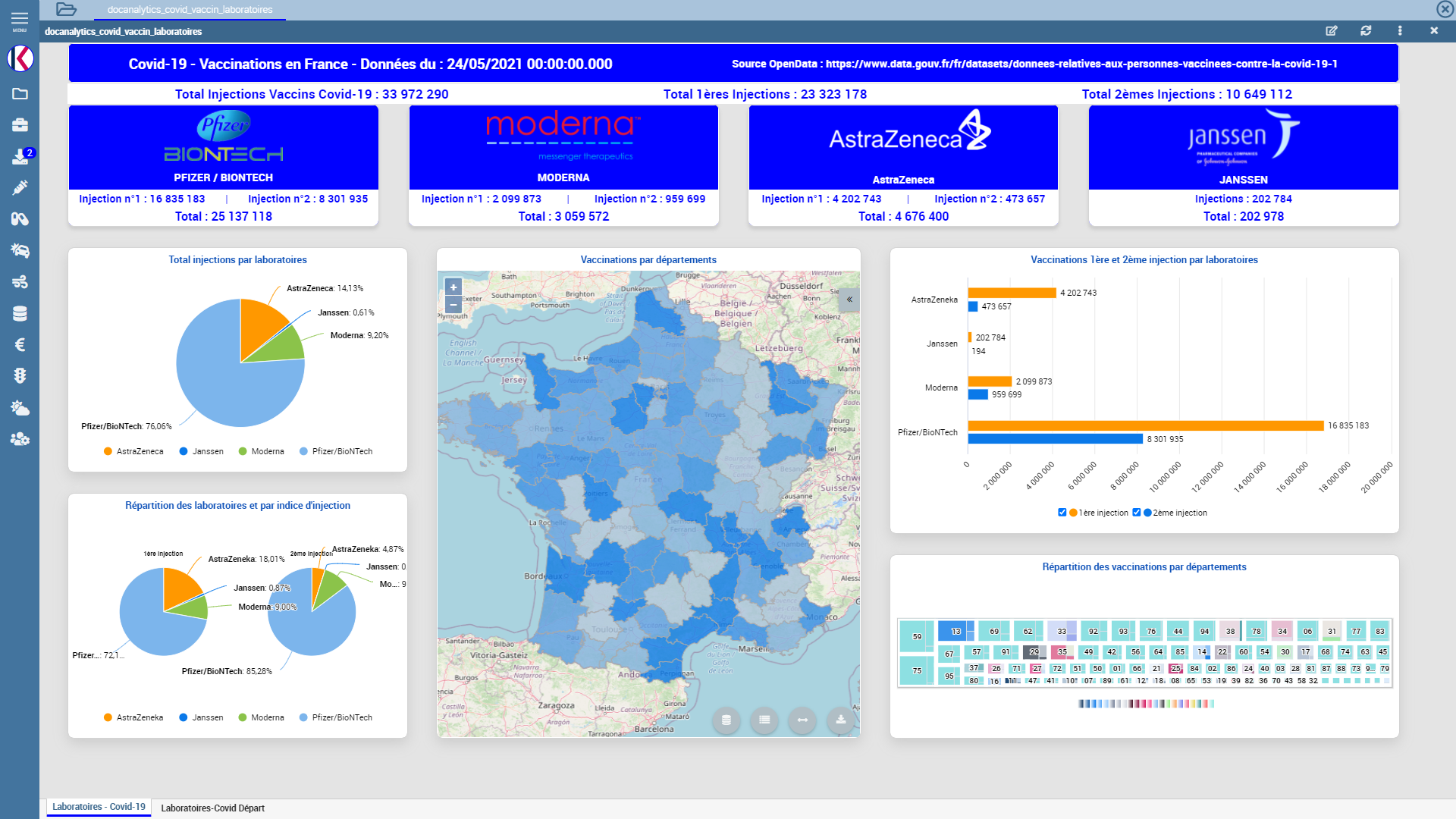Viewport: 1456px width, 819px height.
Task: Select department 59 treemap tile
Action: (917, 636)
